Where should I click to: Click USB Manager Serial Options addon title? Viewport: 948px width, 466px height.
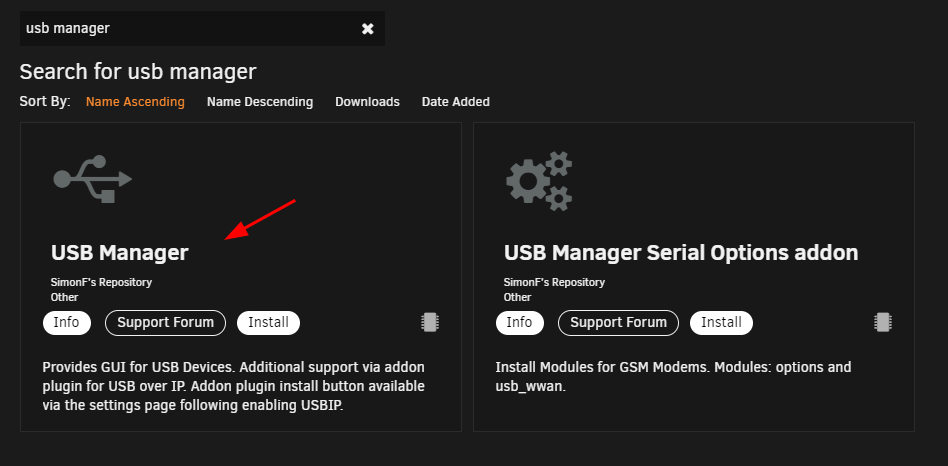681,253
